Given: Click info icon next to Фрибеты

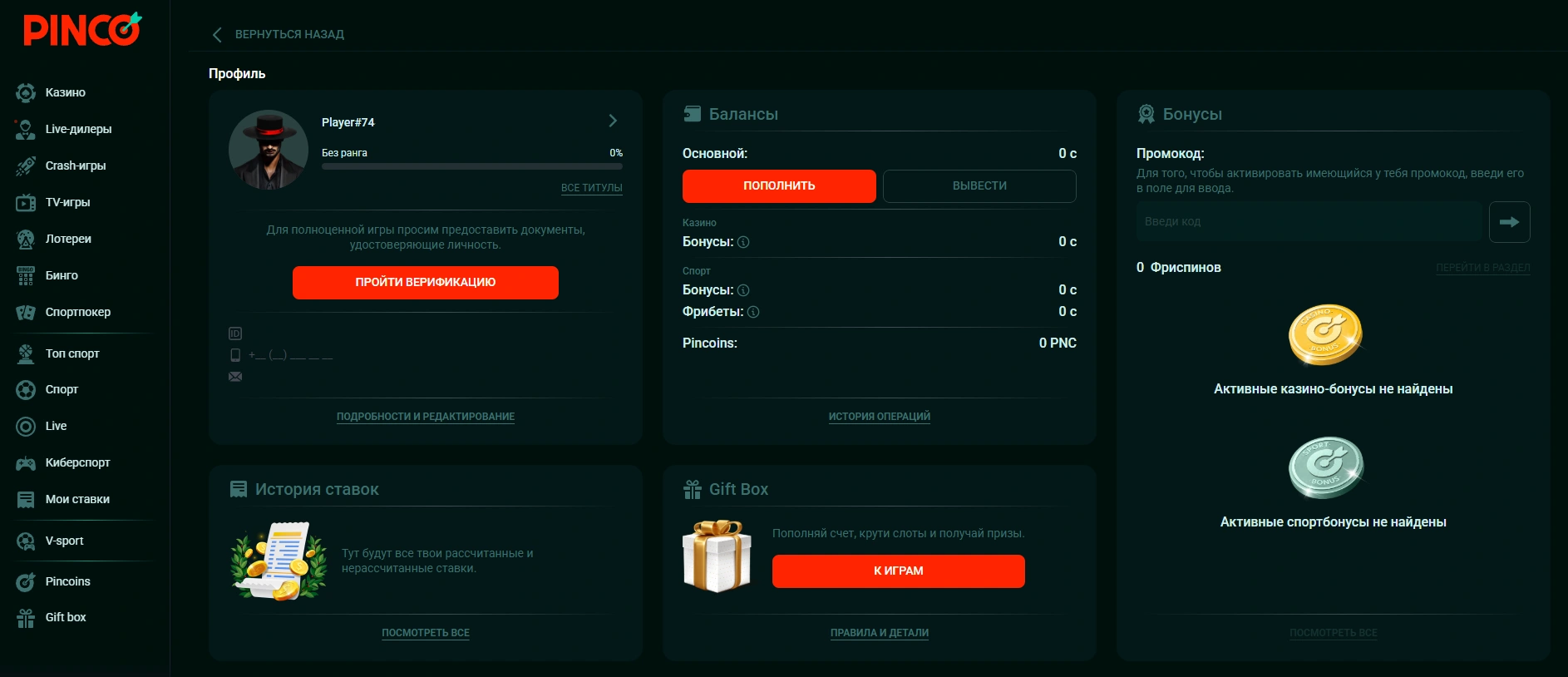Looking at the screenshot, I should point(753,312).
